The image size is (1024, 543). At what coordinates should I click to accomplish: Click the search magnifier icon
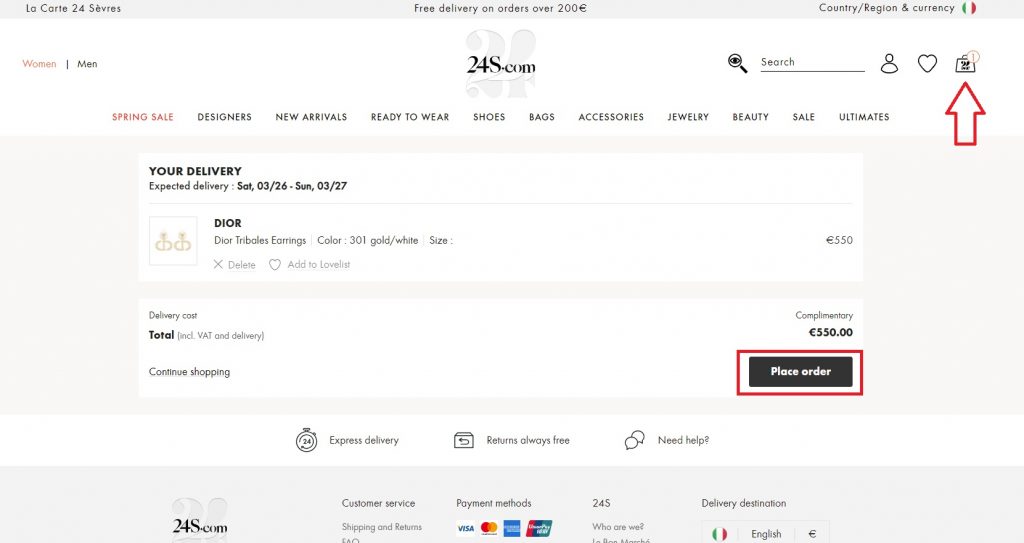coord(738,63)
